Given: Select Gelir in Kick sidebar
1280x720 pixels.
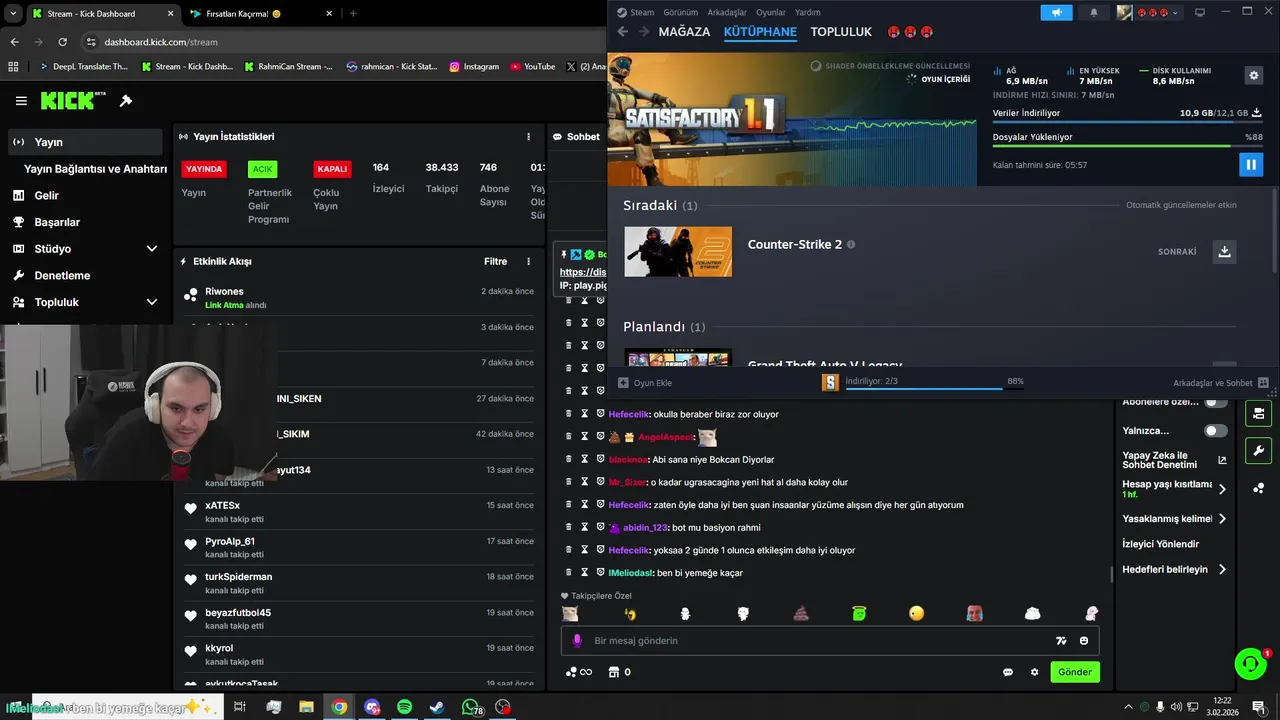Looking at the screenshot, I should click(x=47, y=196).
